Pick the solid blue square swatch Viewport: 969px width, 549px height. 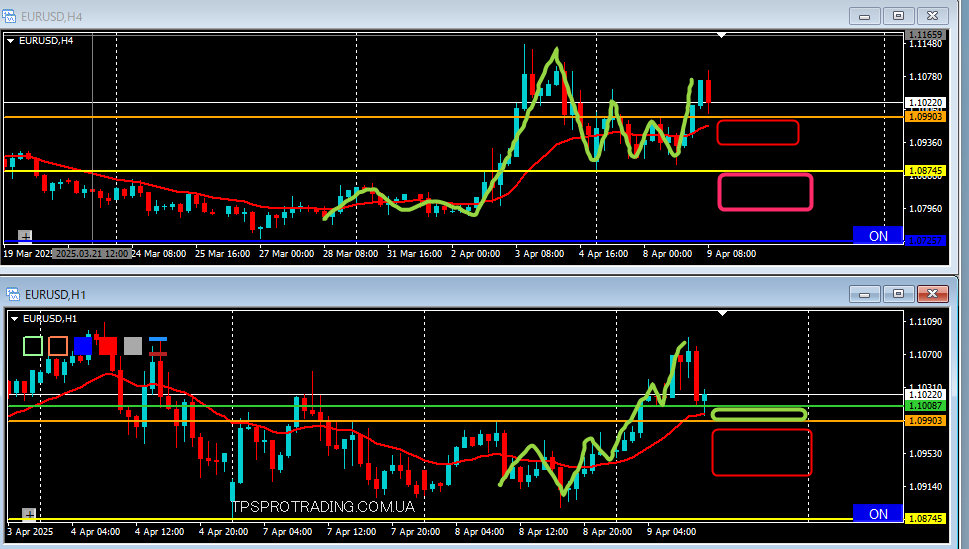tap(83, 346)
